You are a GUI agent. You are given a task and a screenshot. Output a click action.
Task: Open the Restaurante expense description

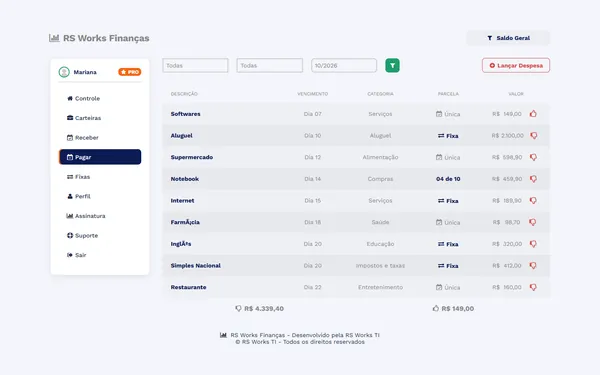(189, 287)
